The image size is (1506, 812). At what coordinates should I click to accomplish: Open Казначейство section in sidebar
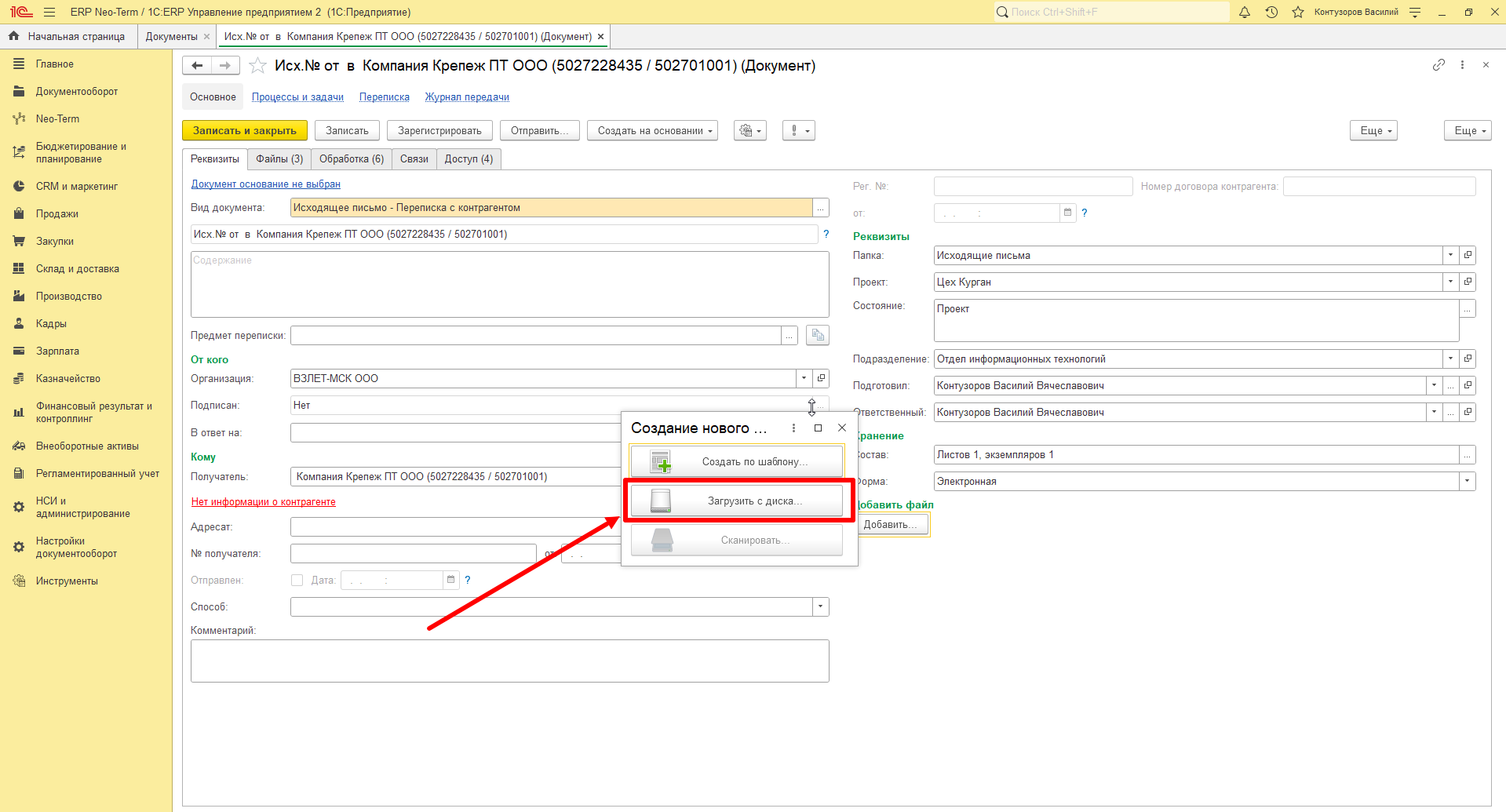pyautogui.click(x=67, y=379)
